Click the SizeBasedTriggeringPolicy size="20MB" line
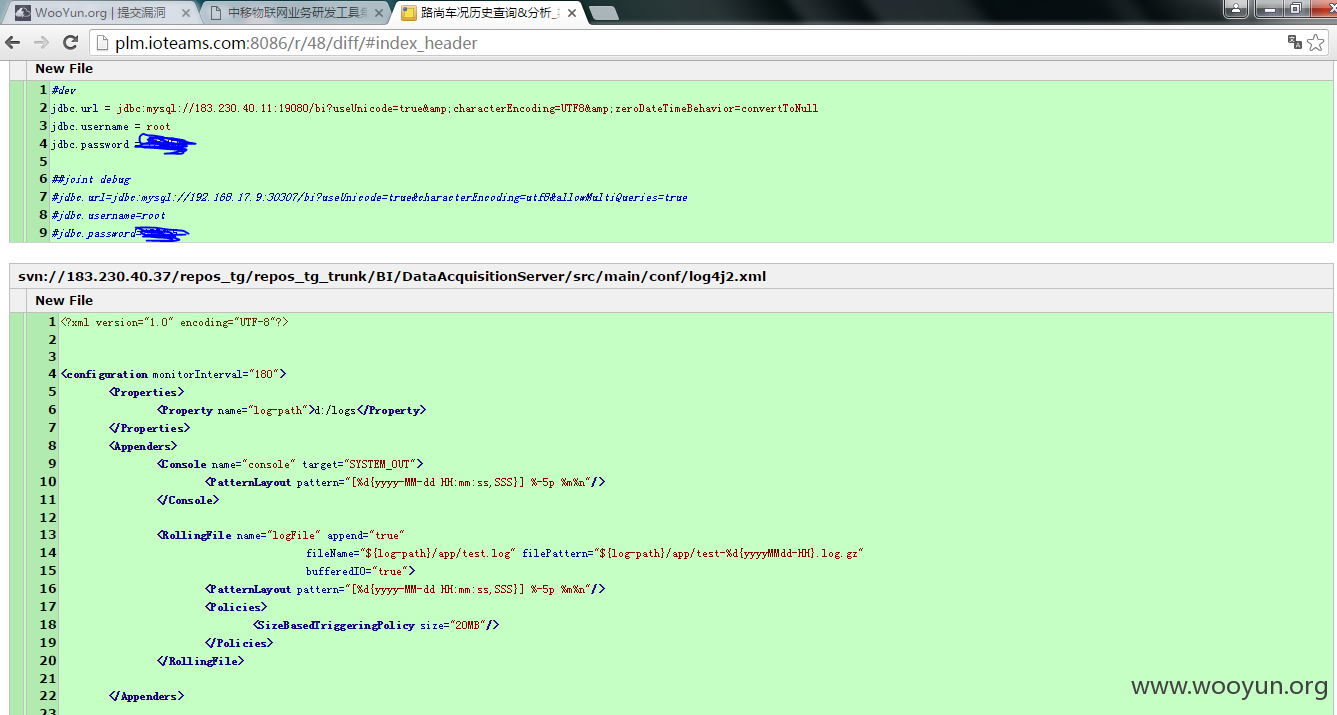This screenshot has height=715, width=1337. 376,625
